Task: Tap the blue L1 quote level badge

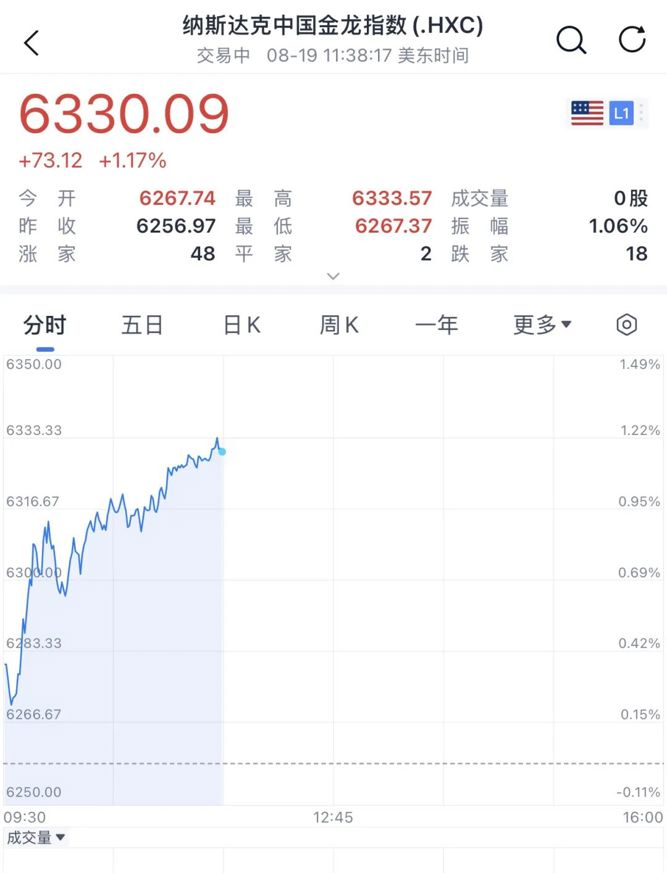Action: (x=621, y=114)
